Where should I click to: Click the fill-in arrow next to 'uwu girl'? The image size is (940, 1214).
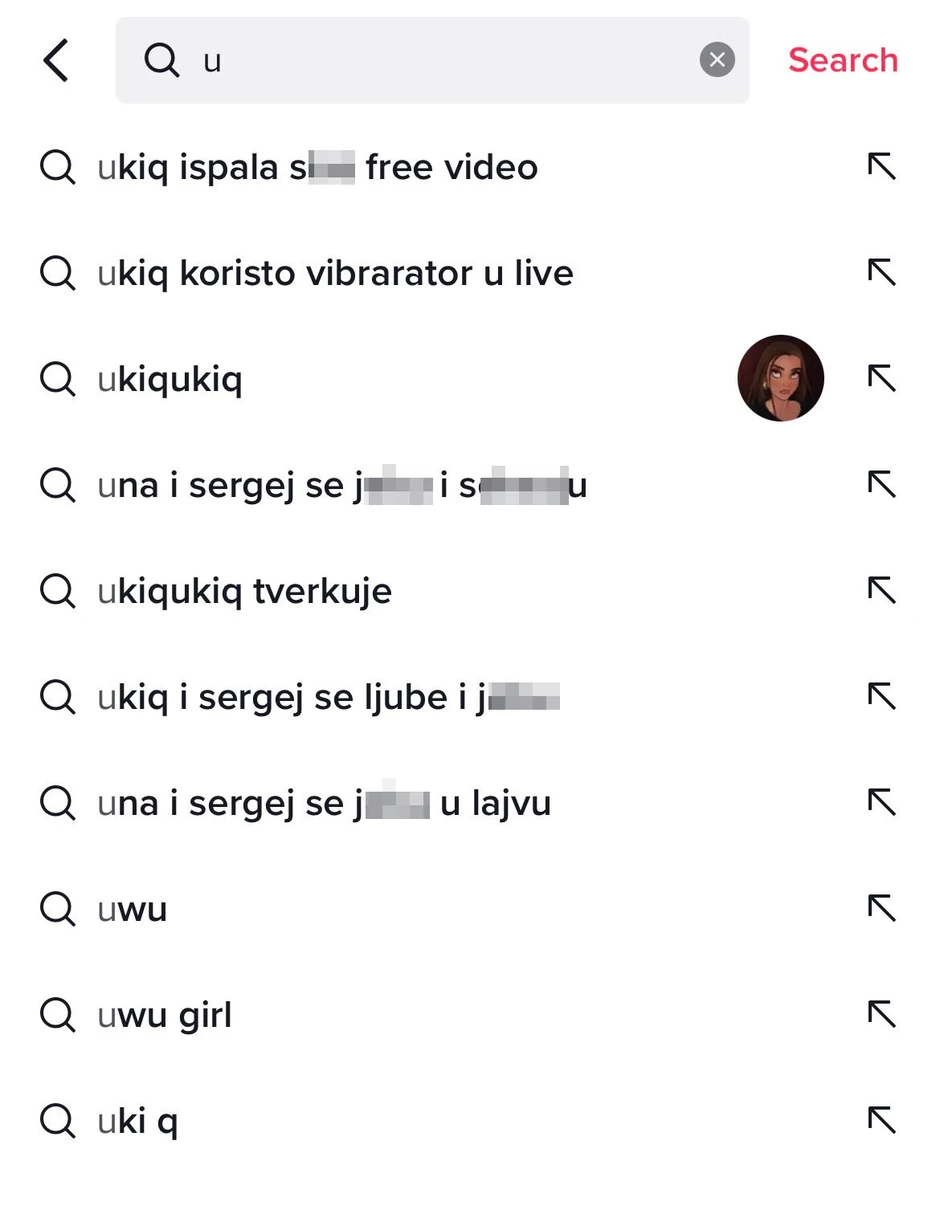tap(881, 1014)
